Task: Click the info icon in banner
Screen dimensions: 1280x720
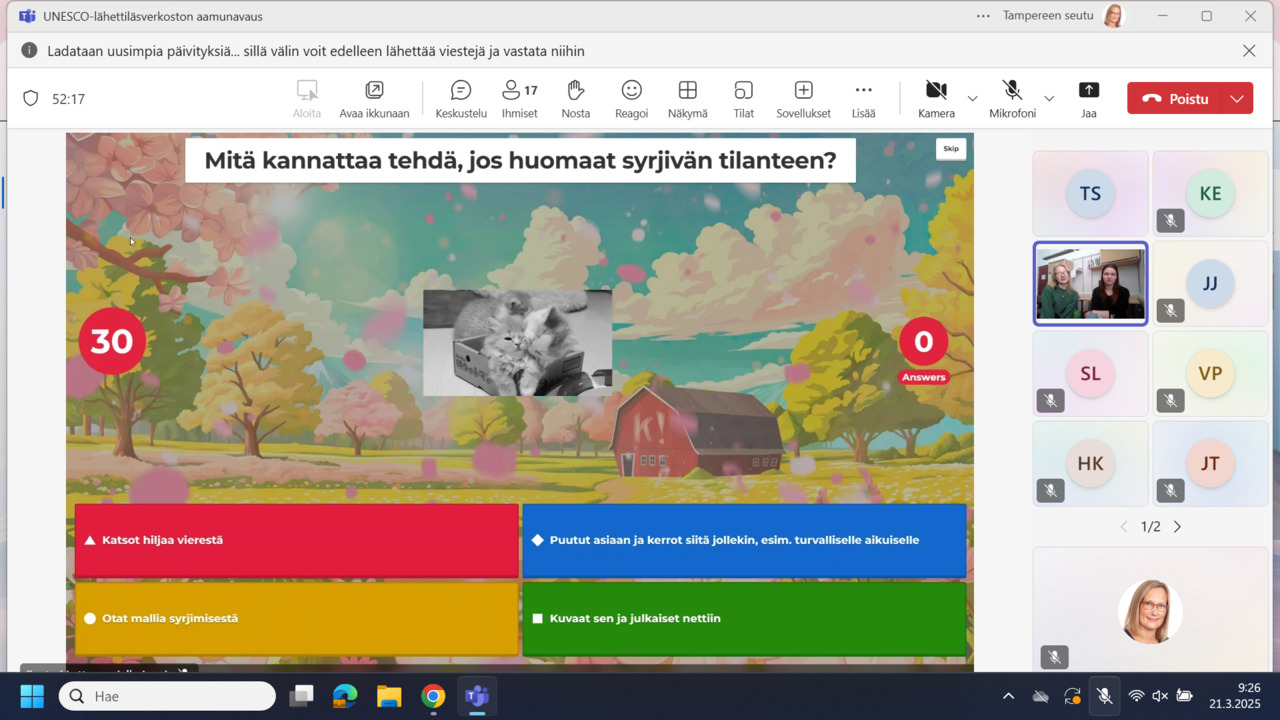Action: (x=29, y=51)
